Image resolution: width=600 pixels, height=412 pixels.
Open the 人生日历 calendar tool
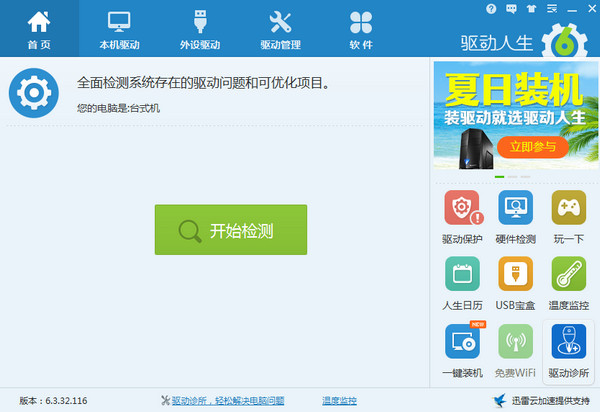click(x=461, y=275)
